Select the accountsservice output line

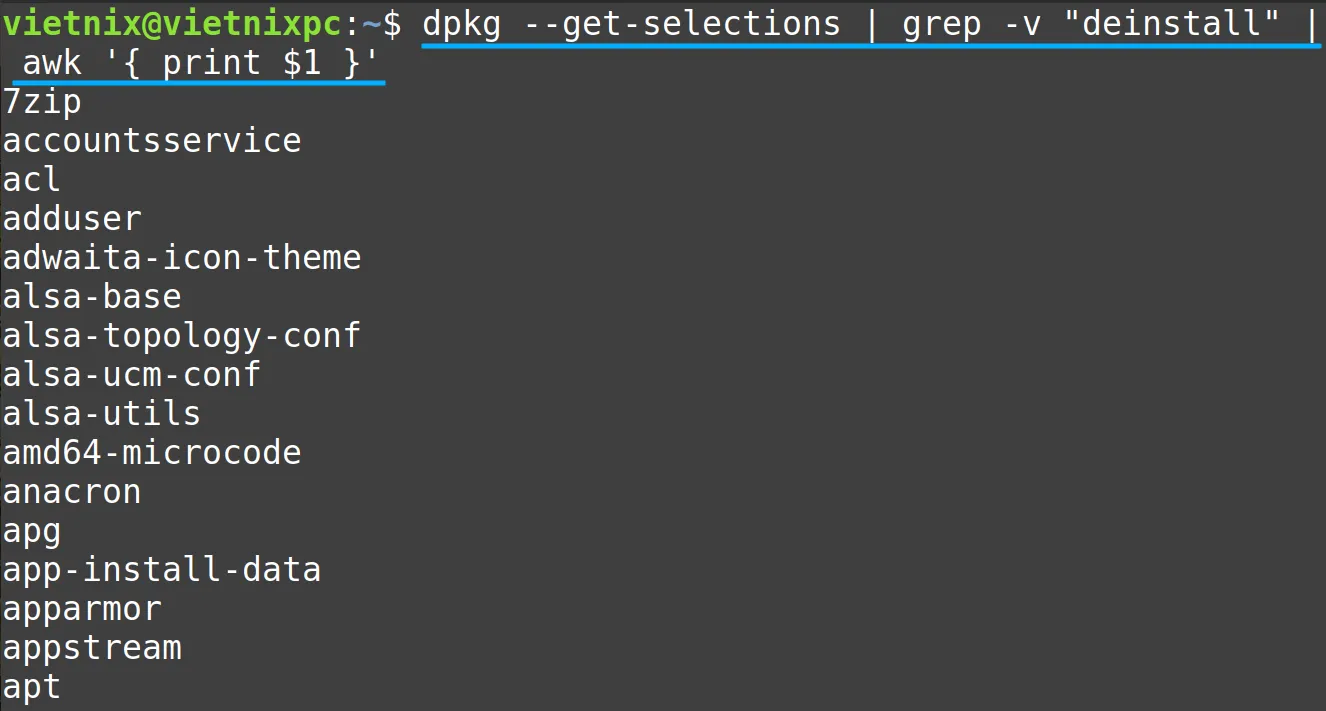pos(152,141)
